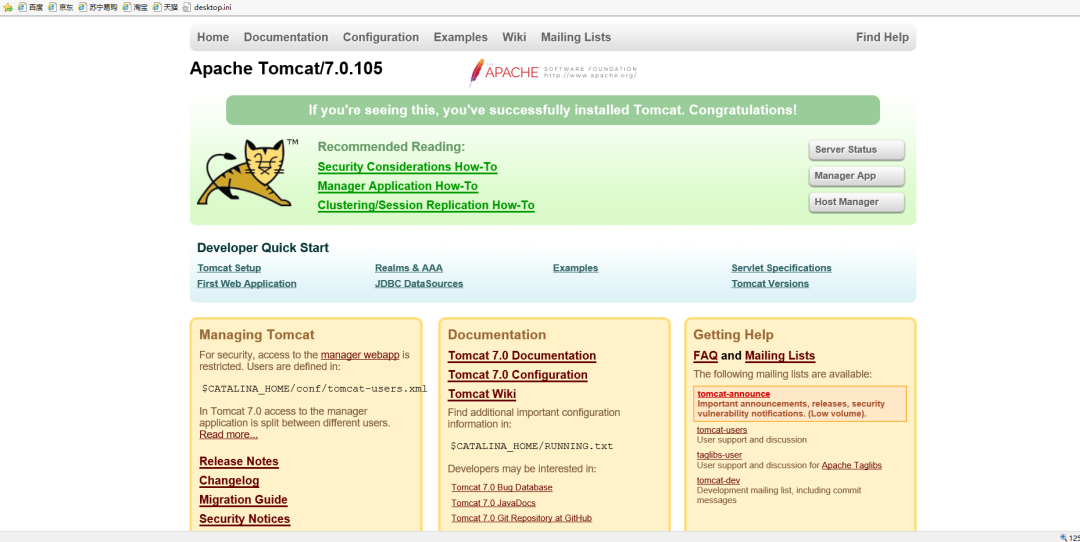This screenshot has height=542, width=1080.
Task: Open Mailing Lists in the navigation bar
Action: [576, 37]
